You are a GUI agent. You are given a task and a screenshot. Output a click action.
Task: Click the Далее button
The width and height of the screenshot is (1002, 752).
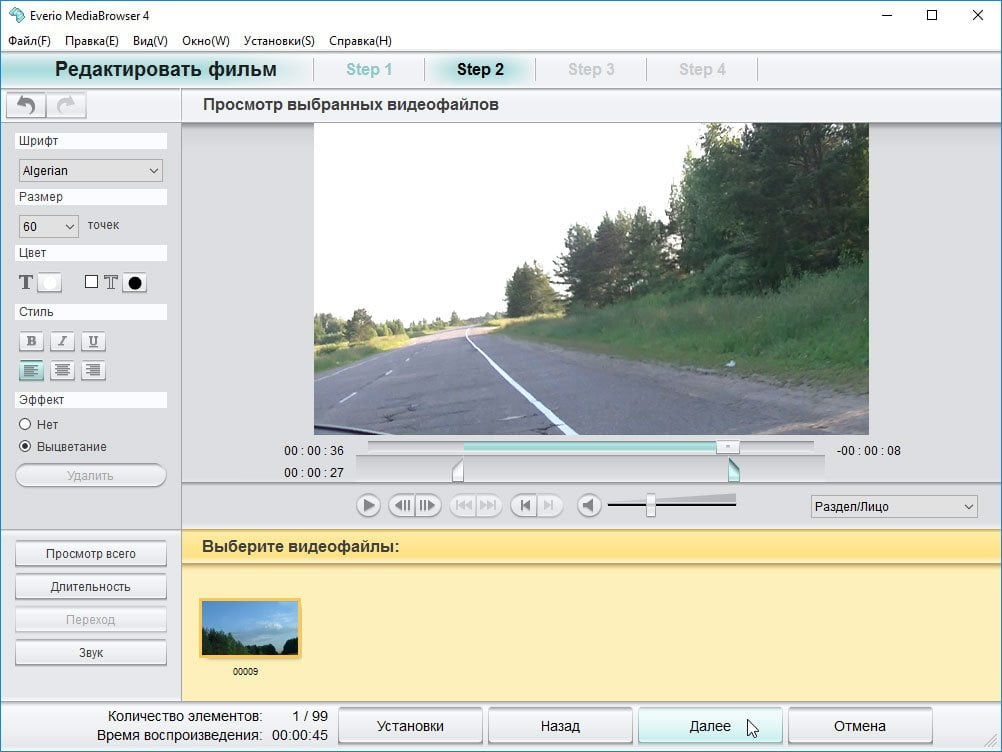(x=710, y=726)
